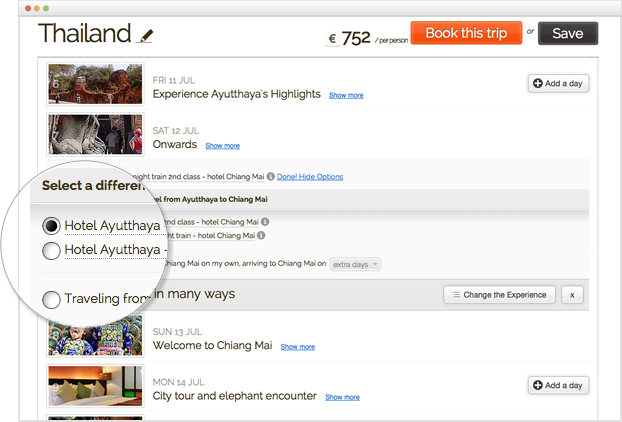The image size is (622, 422).
Task: Expand Show more for Onwards
Action: [222, 146]
